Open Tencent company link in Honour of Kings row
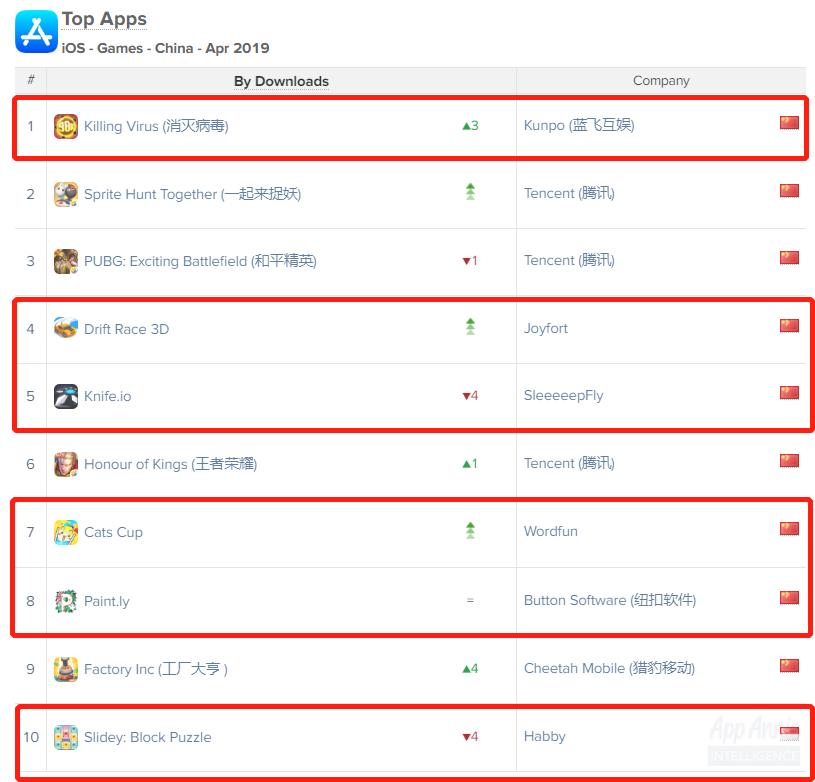Screen dimensions: 815x782 click(569, 463)
